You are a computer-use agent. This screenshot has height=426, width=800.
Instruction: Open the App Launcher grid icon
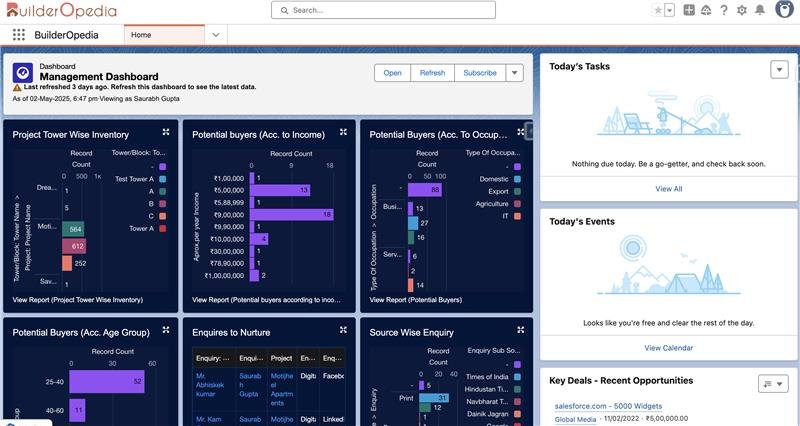[x=19, y=35]
